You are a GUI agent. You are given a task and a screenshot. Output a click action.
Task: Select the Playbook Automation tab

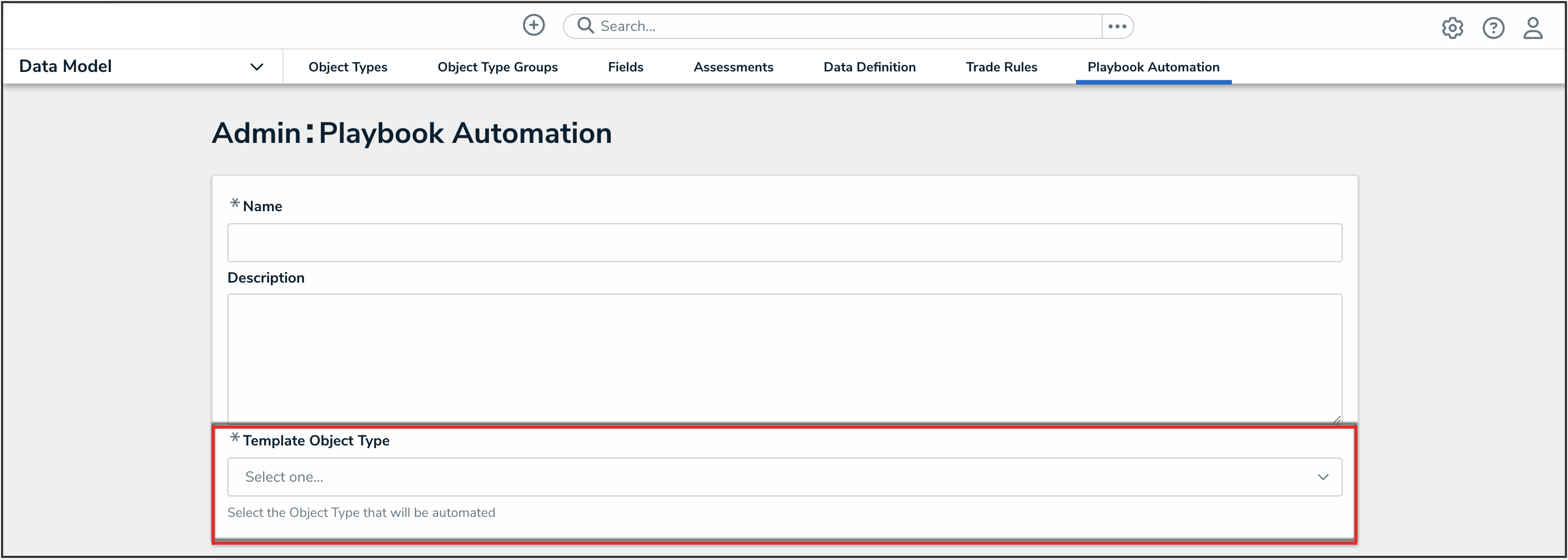(x=1153, y=67)
